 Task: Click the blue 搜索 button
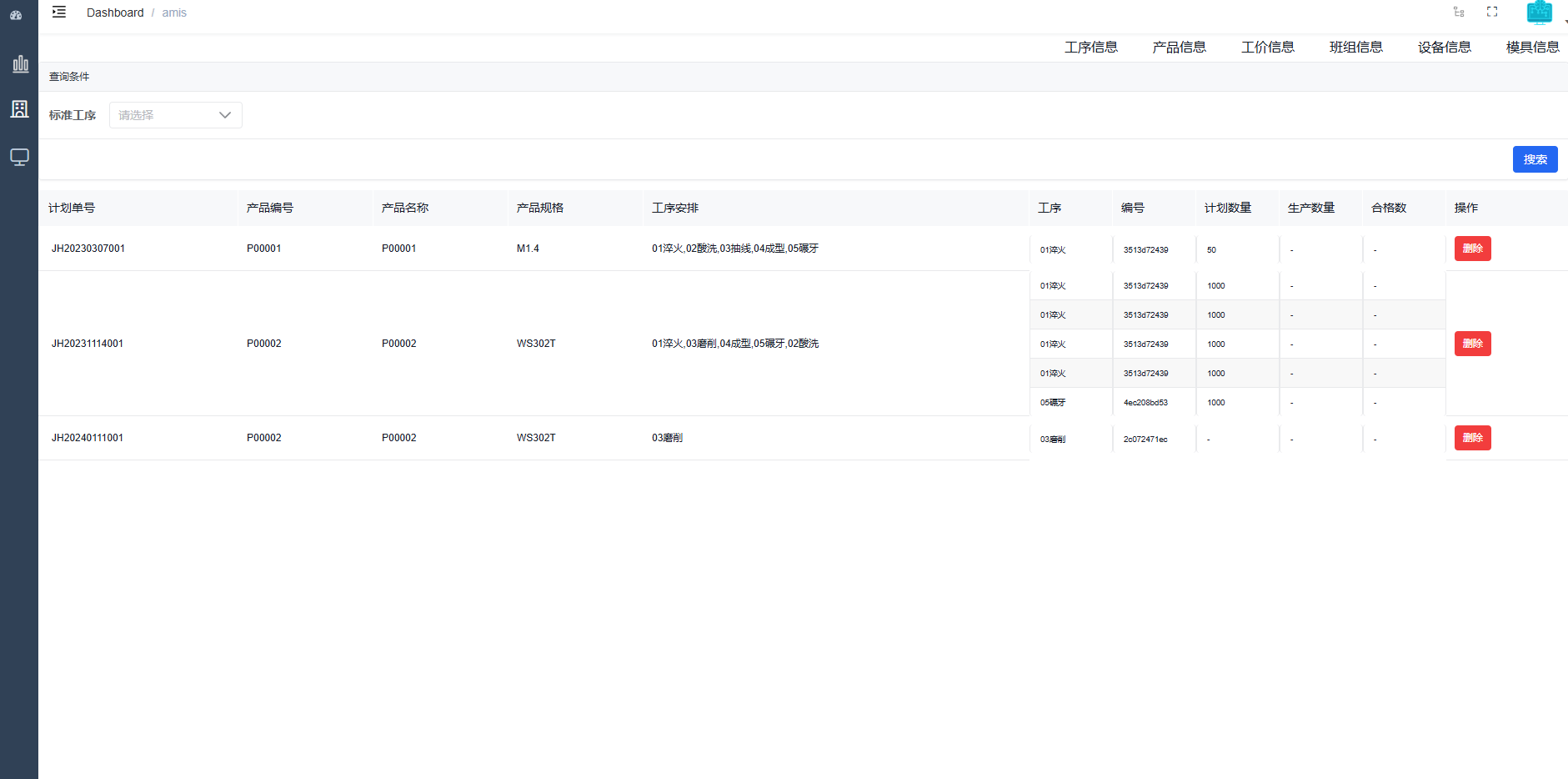pos(1535,159)
